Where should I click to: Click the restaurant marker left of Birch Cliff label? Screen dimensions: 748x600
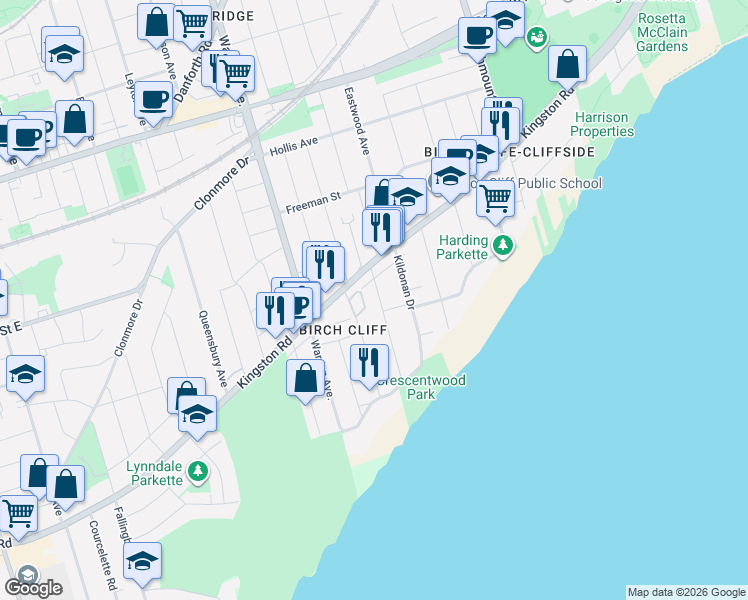point(275,311)
